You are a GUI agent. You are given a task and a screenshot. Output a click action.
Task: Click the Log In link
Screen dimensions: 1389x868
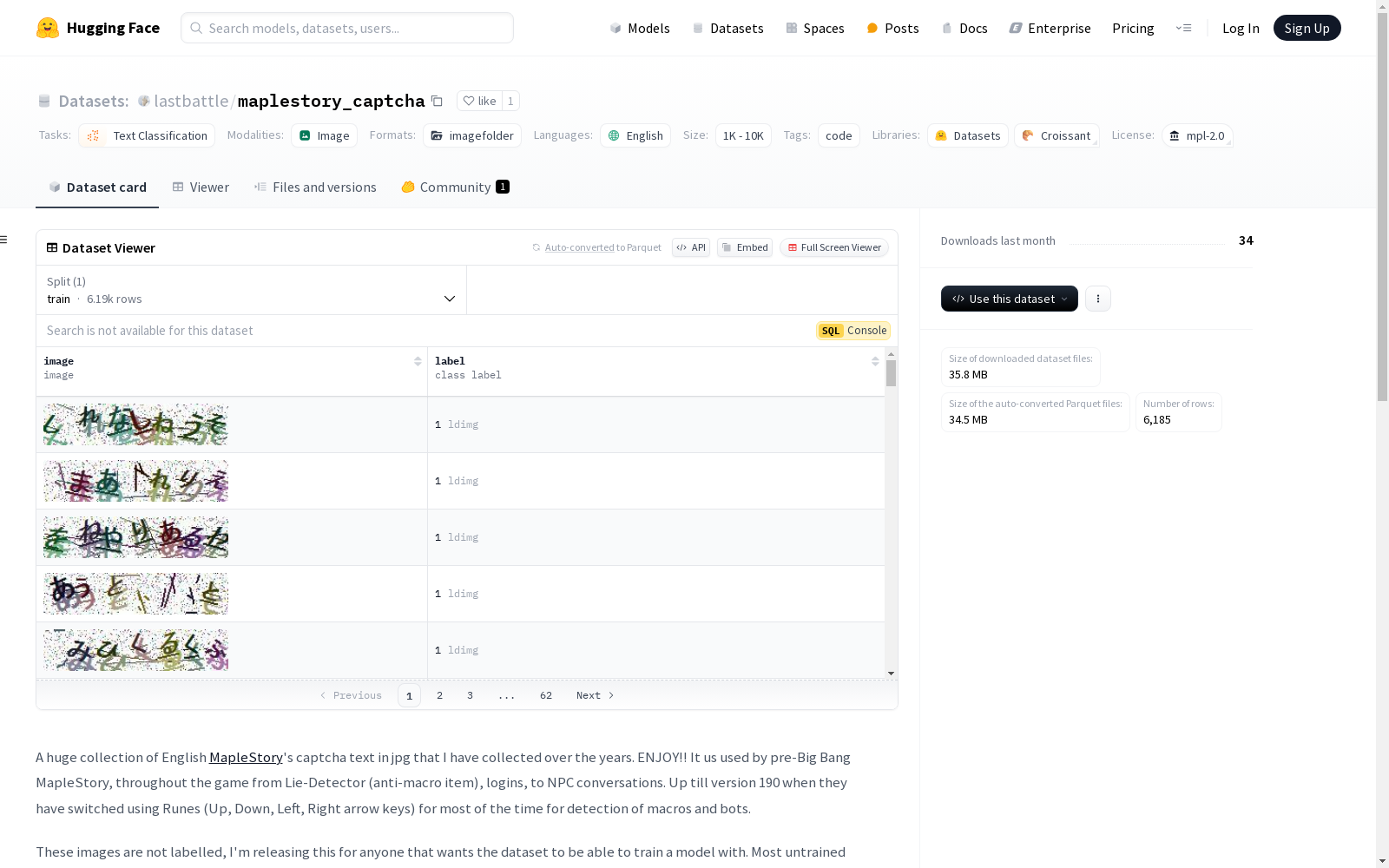(x=1241, y=28)
